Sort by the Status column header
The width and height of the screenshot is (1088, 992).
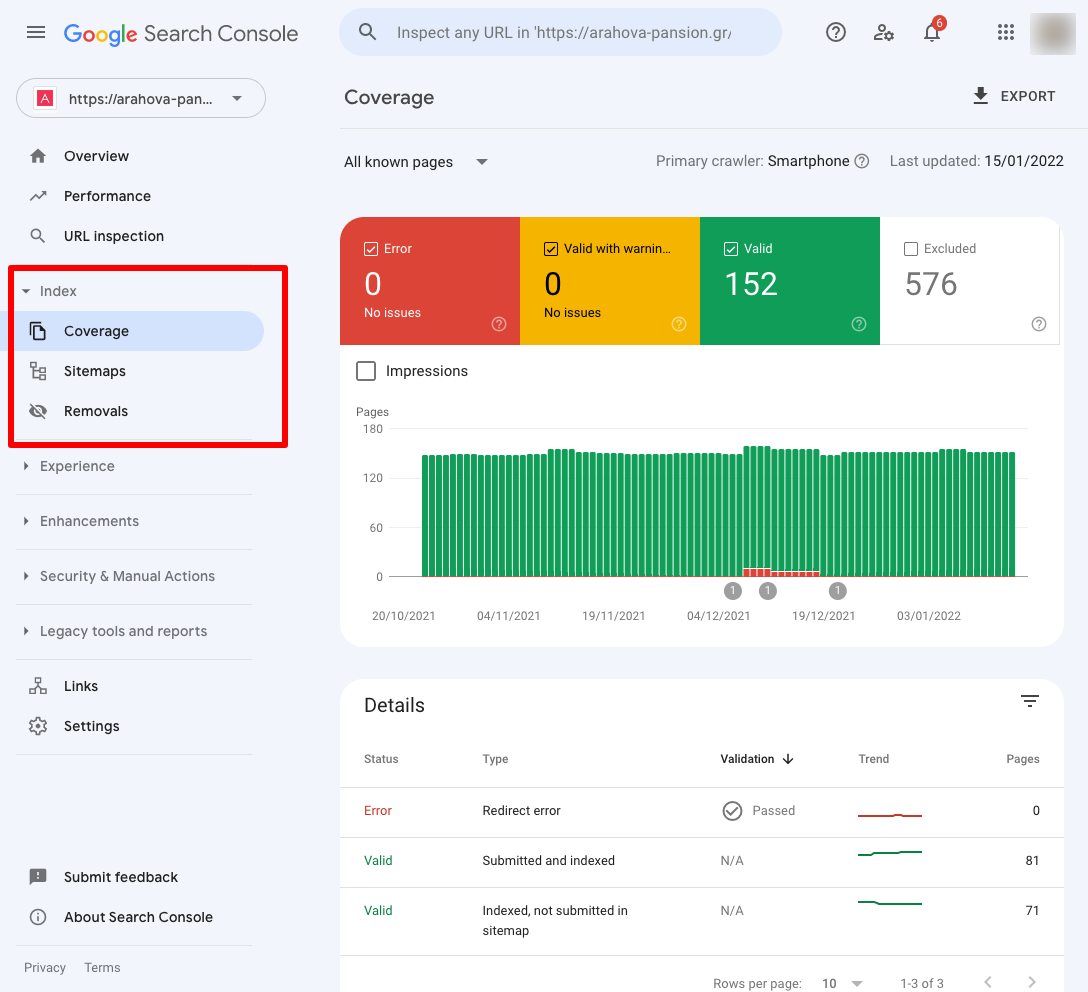click(x=381, y=759)
